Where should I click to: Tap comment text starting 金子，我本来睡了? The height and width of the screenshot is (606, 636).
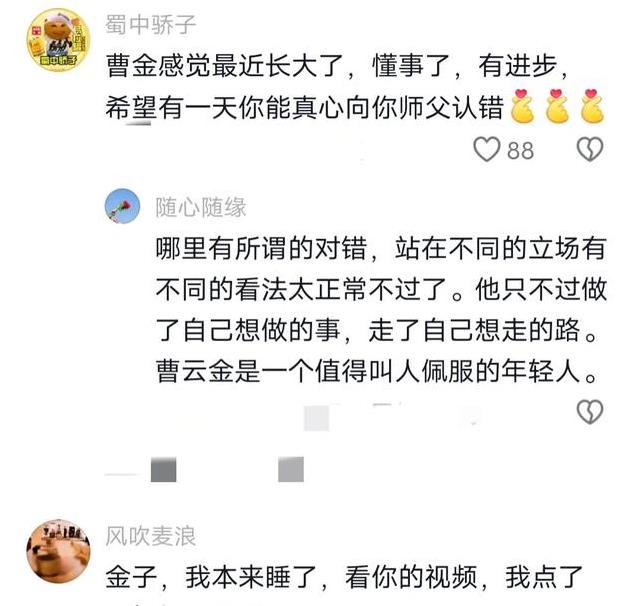[x=344, y=577]
